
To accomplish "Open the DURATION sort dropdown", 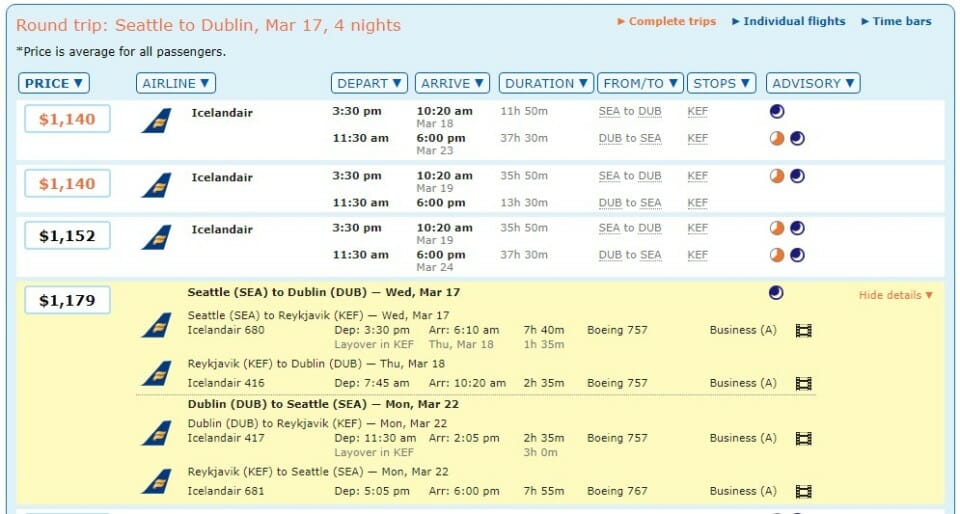I will (546, 83).
